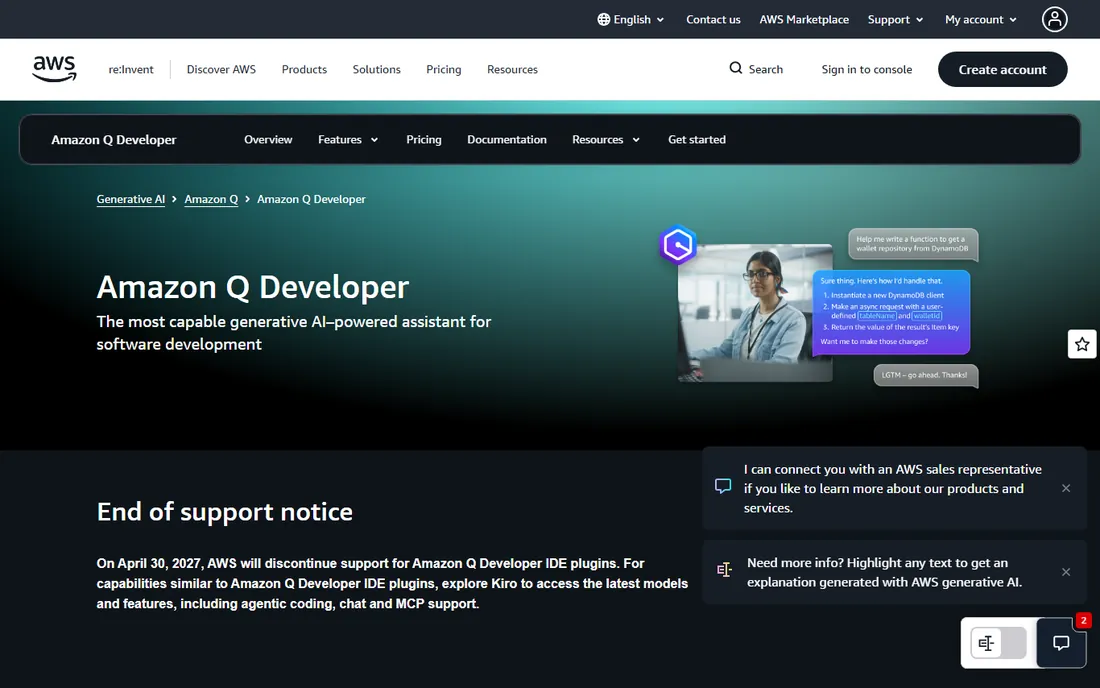Click Sign in to console
Viewport: 1100px width, 688px height.
pyautogui.click(x=866, y=69)
